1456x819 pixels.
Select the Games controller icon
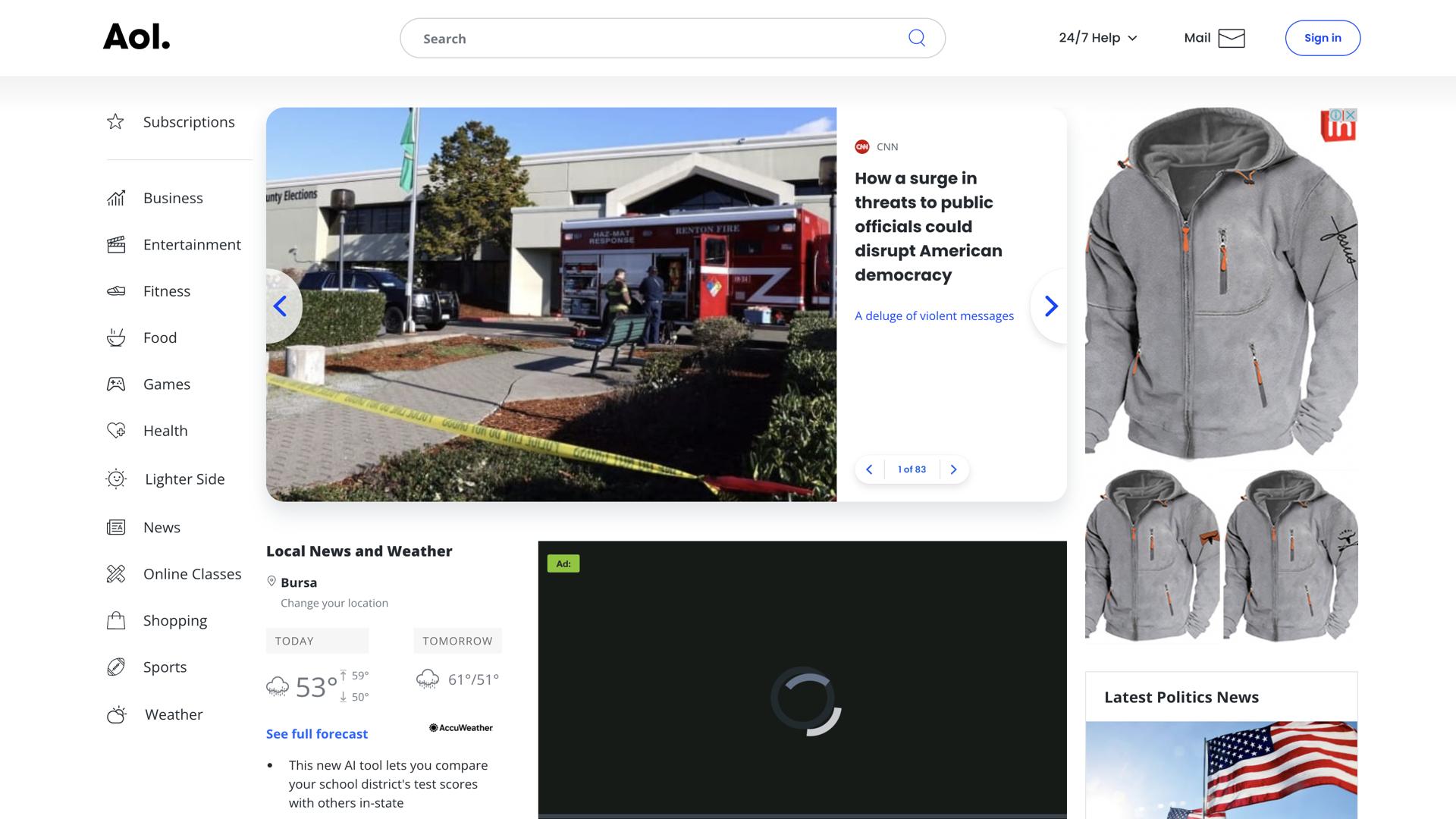pyautogui.click(x=115, y=384)
